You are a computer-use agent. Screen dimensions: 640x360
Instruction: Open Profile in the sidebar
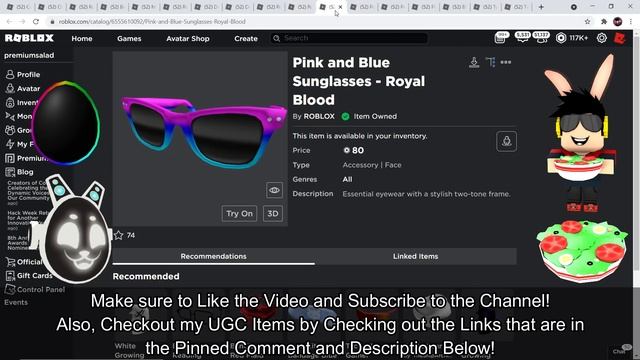click(x=23, y=74)
